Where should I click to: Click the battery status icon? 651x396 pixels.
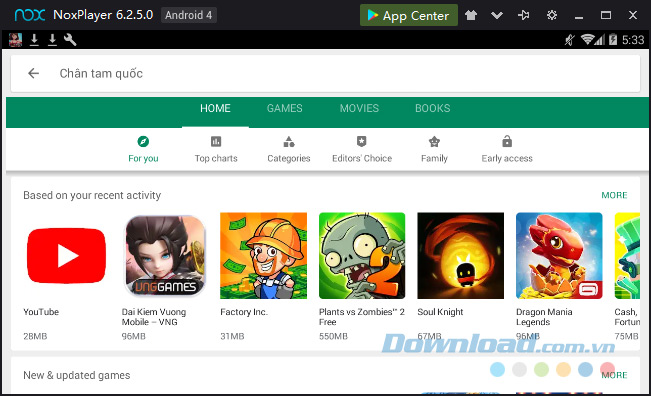click(613, 40)
